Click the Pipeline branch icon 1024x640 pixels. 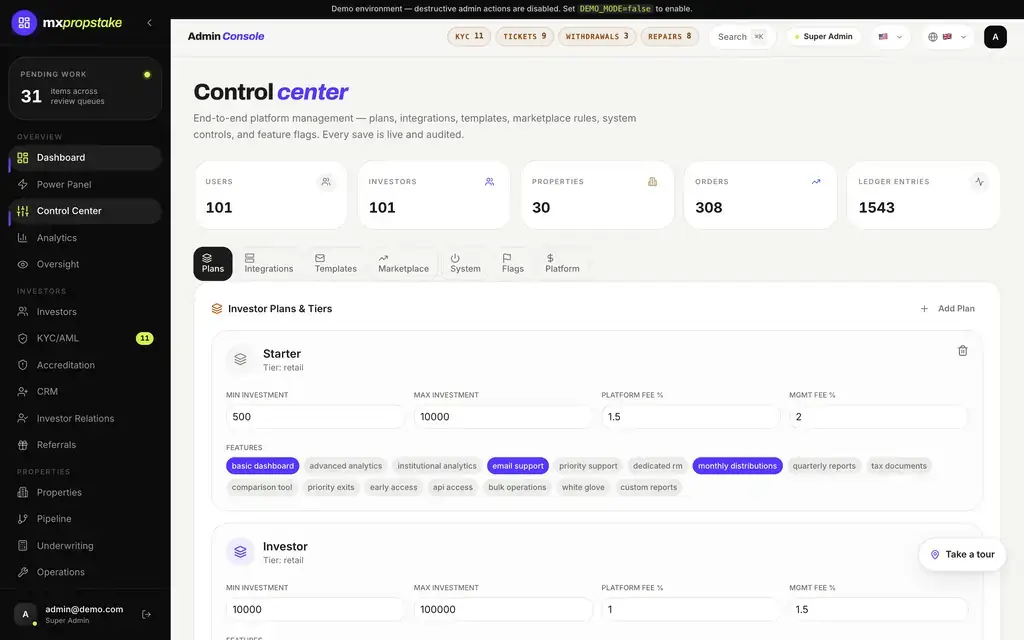(x=23, y=519)
